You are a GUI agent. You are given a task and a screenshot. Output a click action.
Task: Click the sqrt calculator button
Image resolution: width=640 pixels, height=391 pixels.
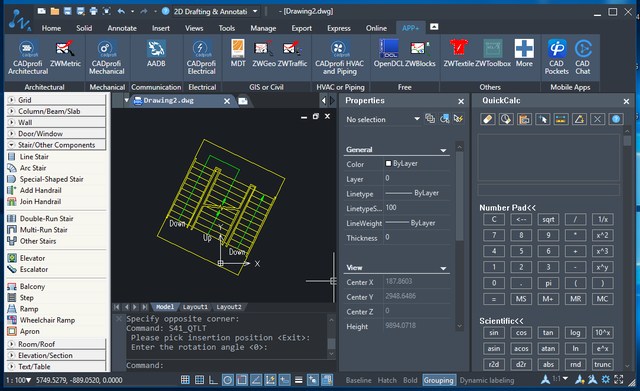(548, 219)
